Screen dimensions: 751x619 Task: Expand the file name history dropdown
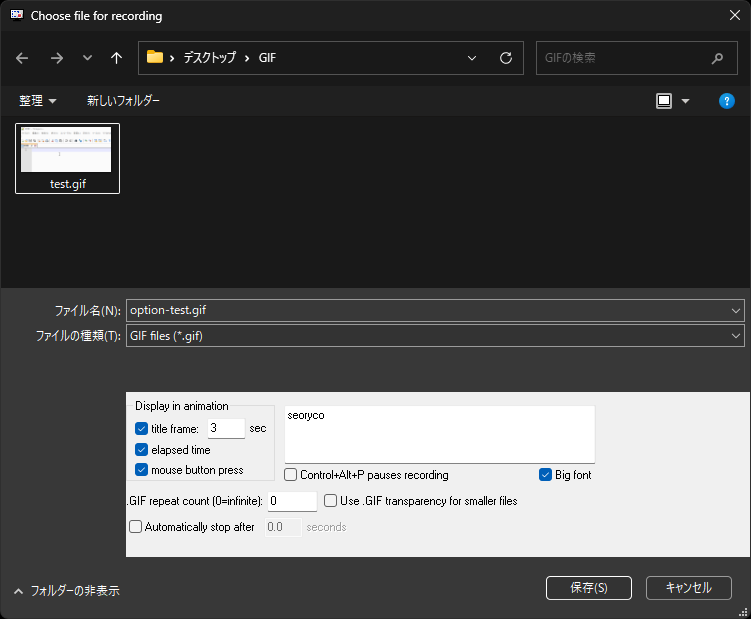(736, 311)
